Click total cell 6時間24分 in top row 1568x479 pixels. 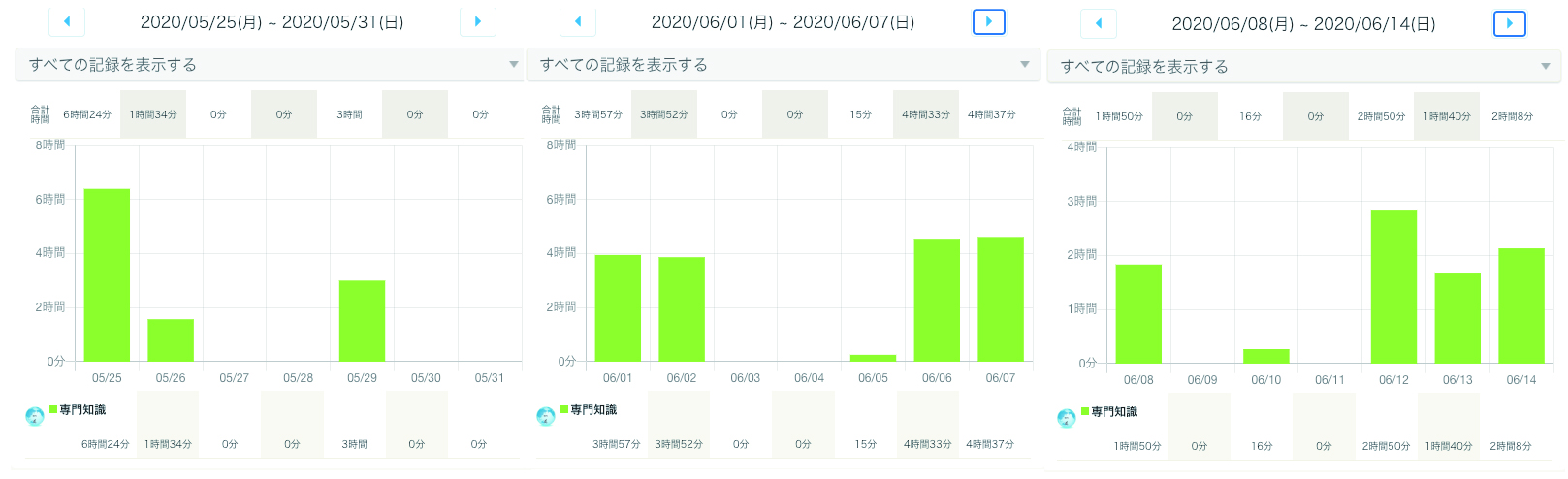[87, 114]
